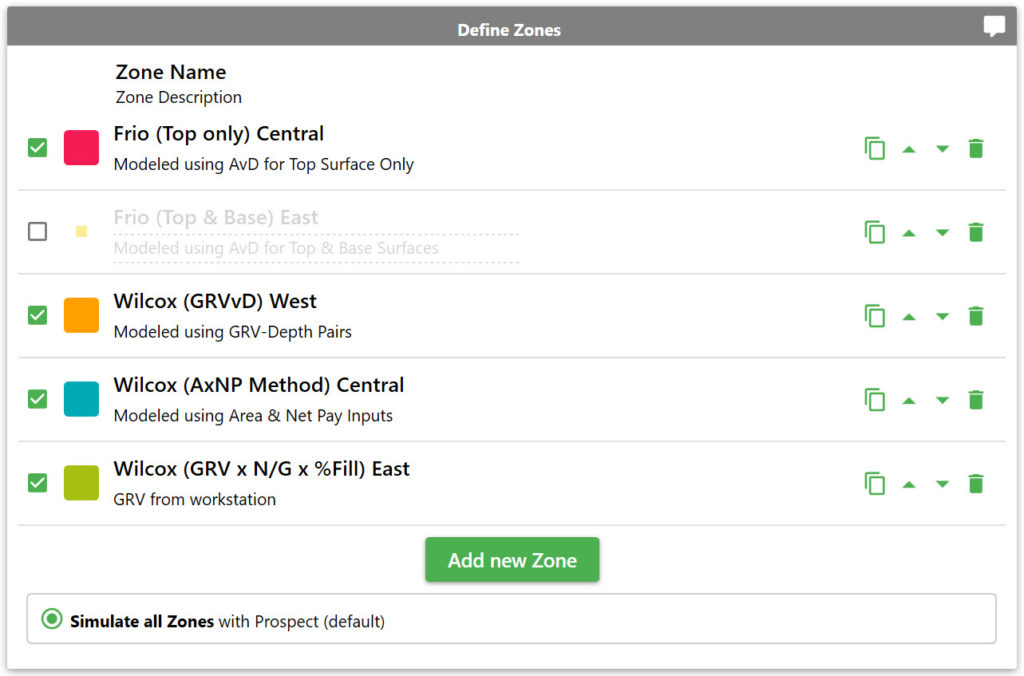This screenshot has width=1024, height=676.
Task: Delete the Frio (Top only) Central zone
Action: pyautogui.click(x=976, y=148)
